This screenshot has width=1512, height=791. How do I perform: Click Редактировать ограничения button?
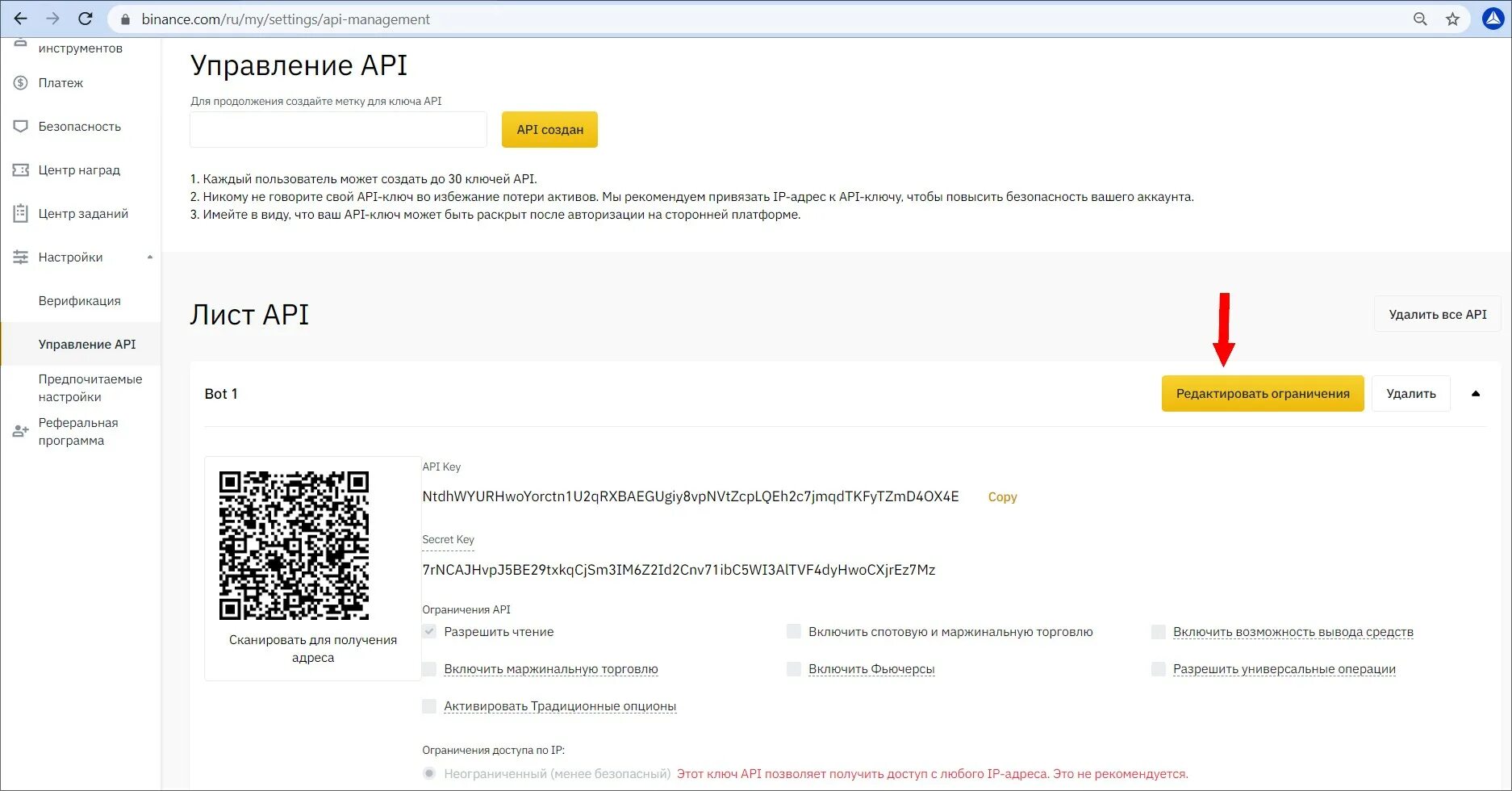1263,393
